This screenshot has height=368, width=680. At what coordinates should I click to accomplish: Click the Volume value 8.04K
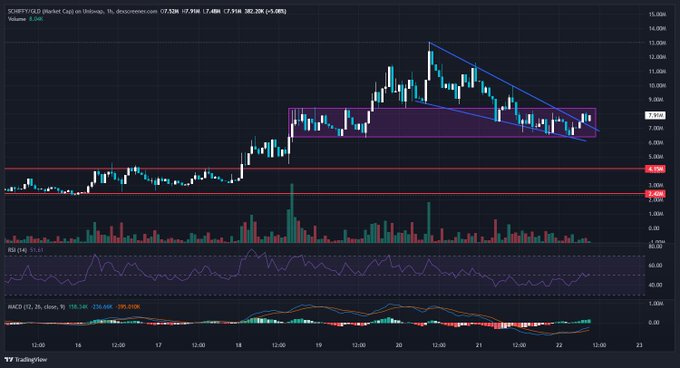(x=36, y=19)
